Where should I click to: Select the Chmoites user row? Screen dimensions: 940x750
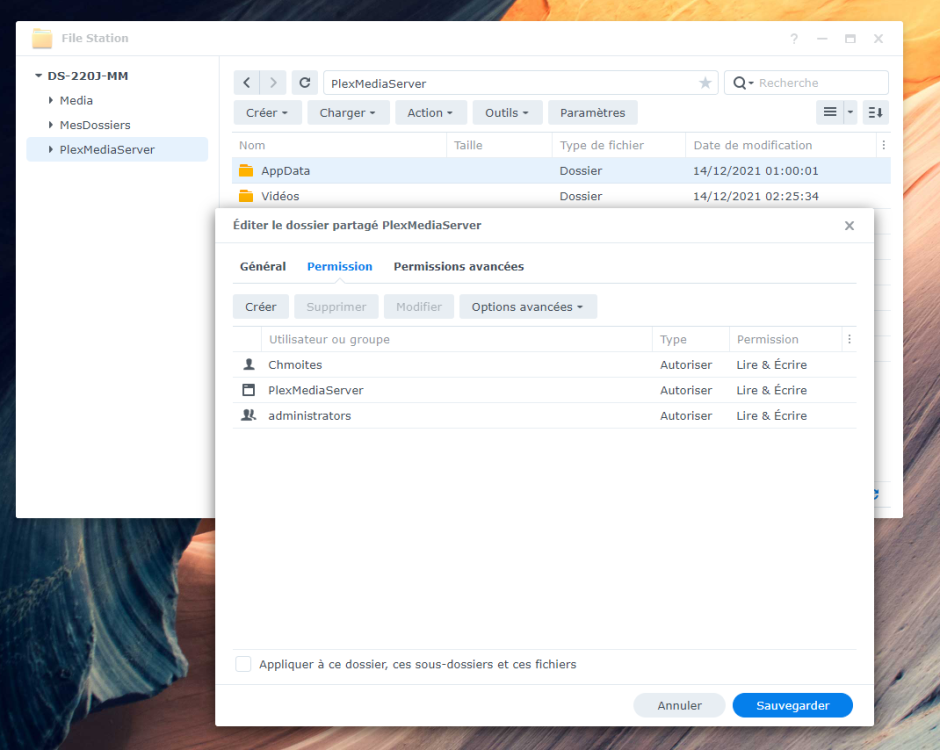[544, 365]
